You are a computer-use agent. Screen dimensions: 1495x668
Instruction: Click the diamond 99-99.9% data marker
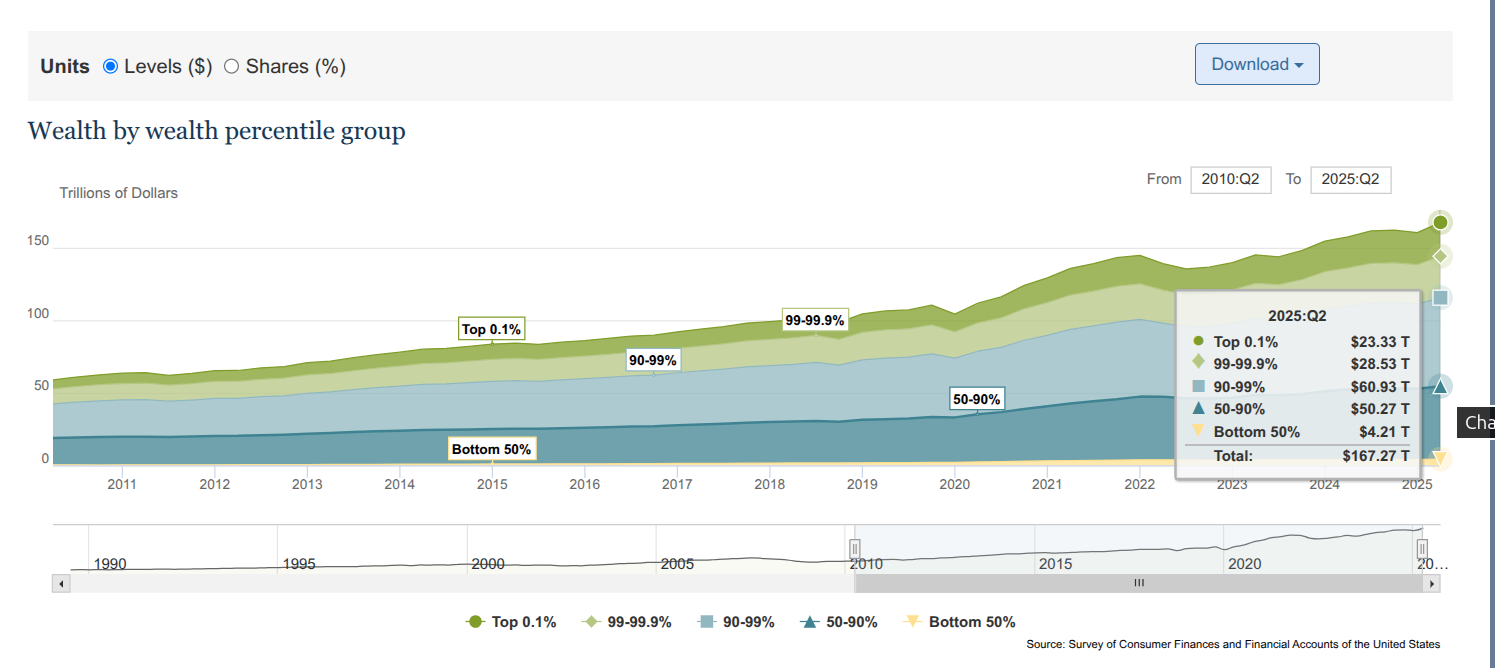click(x=1440, y=256)
